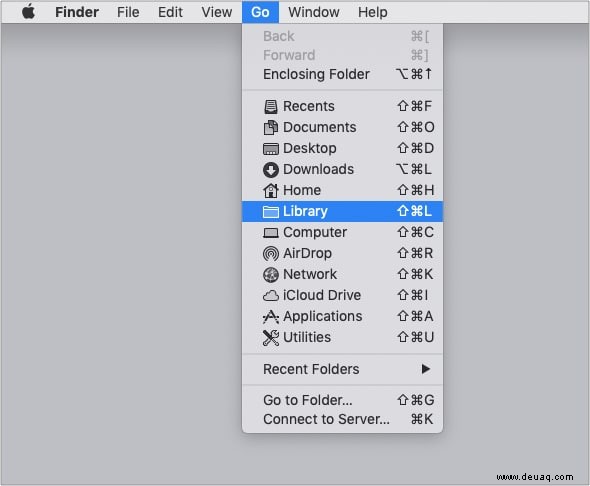Click the iCloud Drive cloud icon
Screen dimensions: 590x486
271,296
